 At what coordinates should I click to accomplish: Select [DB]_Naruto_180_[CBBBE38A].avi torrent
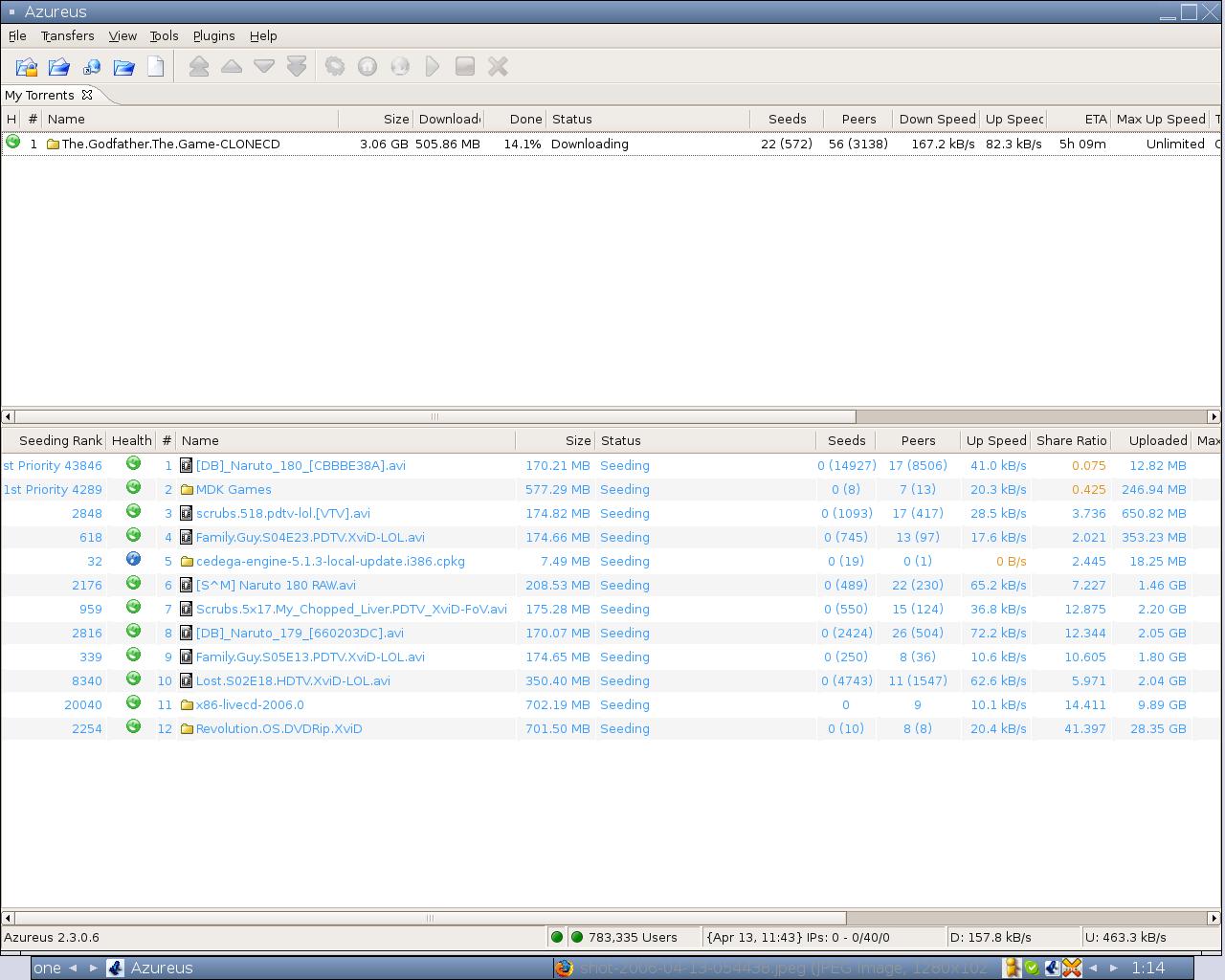611,465
